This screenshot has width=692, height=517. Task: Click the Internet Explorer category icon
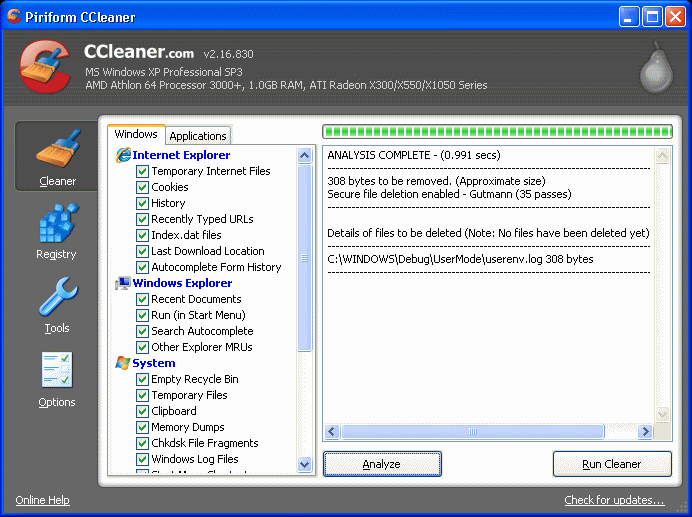click(123, 155)
